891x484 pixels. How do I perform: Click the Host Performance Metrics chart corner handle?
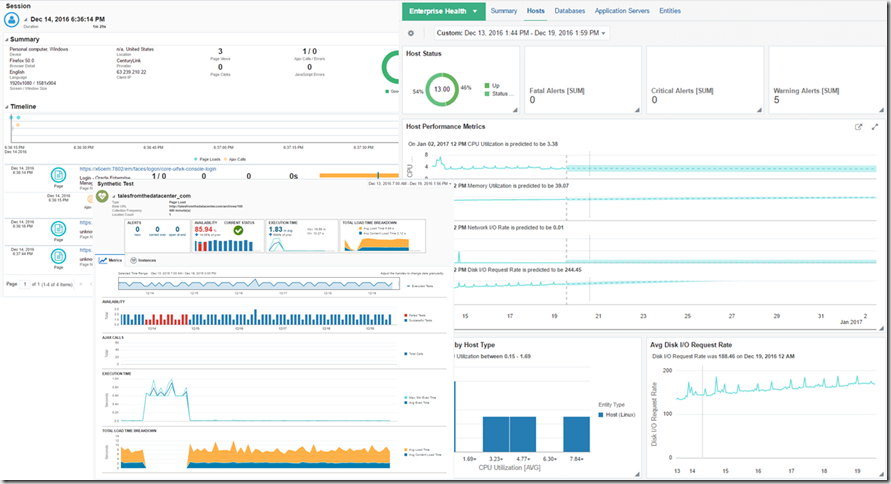(881, 328)
